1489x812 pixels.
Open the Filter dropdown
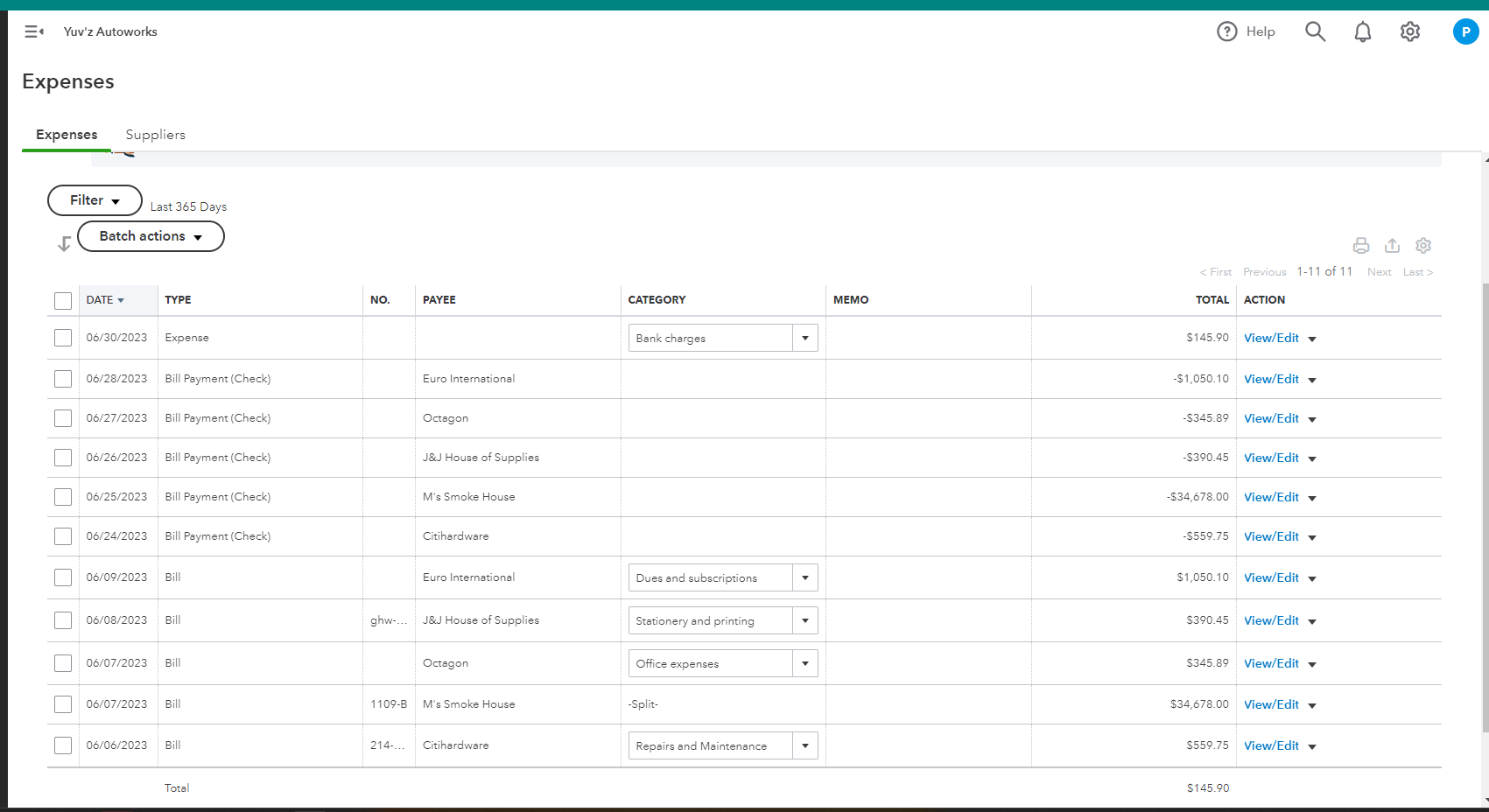pyautogui.click(x=95, y=200)
